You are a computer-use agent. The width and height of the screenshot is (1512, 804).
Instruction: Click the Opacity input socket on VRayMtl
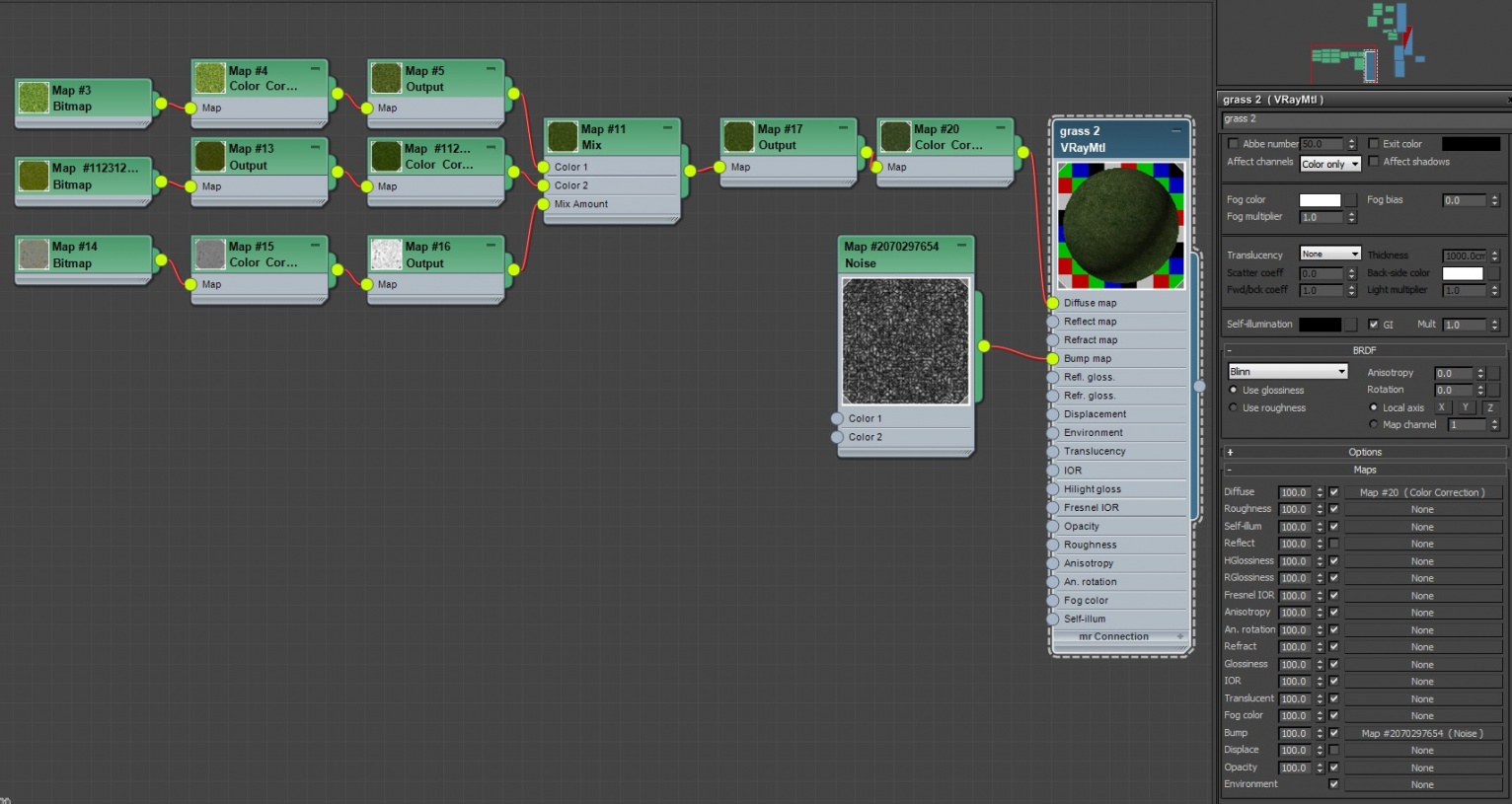coord(1053,526)
